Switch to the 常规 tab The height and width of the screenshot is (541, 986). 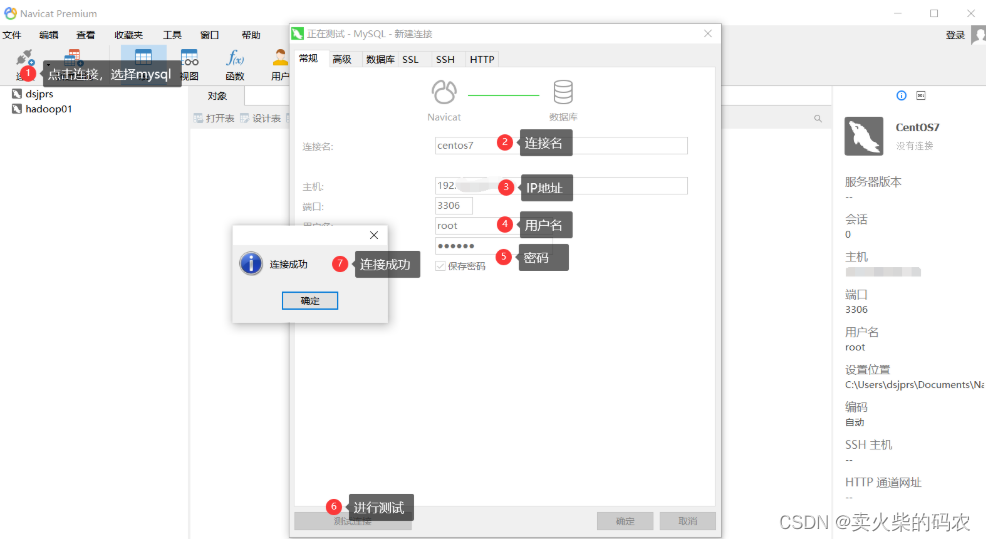tap(309, 59)
